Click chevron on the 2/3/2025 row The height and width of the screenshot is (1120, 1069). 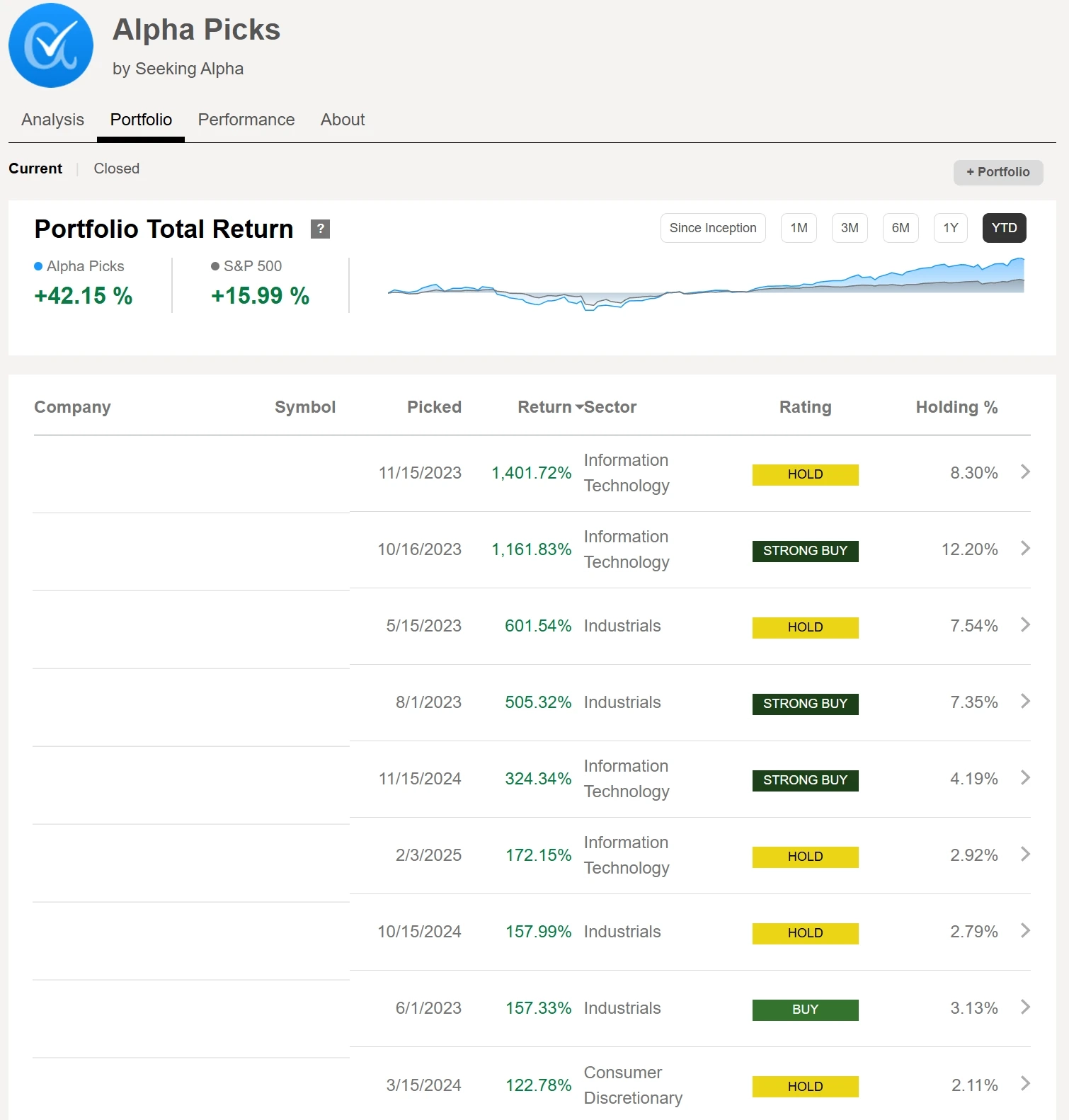[x=1024, y=855]
